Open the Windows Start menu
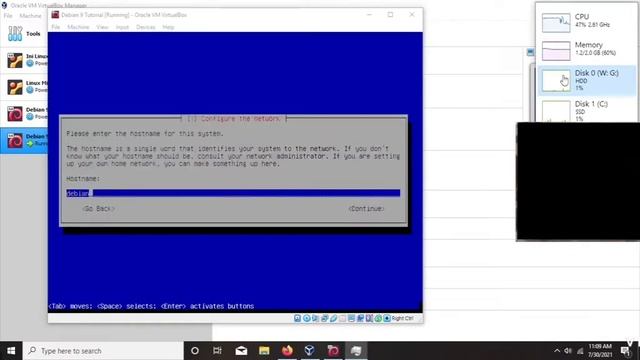 pos(11,351)
